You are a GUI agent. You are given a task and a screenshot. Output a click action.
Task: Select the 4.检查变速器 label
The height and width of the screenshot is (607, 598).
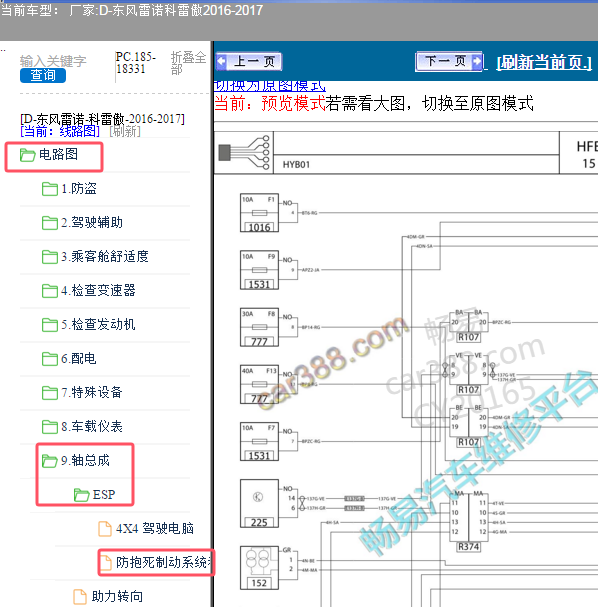tap(98, 290)
